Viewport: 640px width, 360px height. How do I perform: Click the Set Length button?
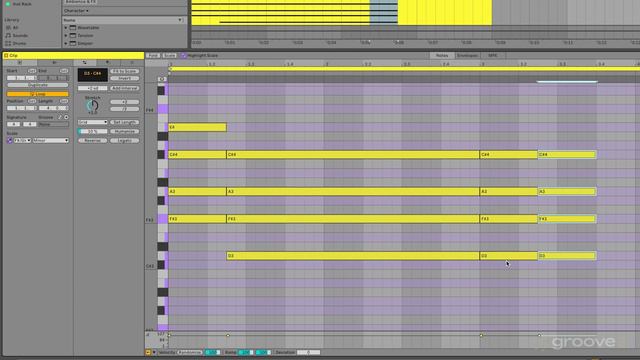pos(124,122)
